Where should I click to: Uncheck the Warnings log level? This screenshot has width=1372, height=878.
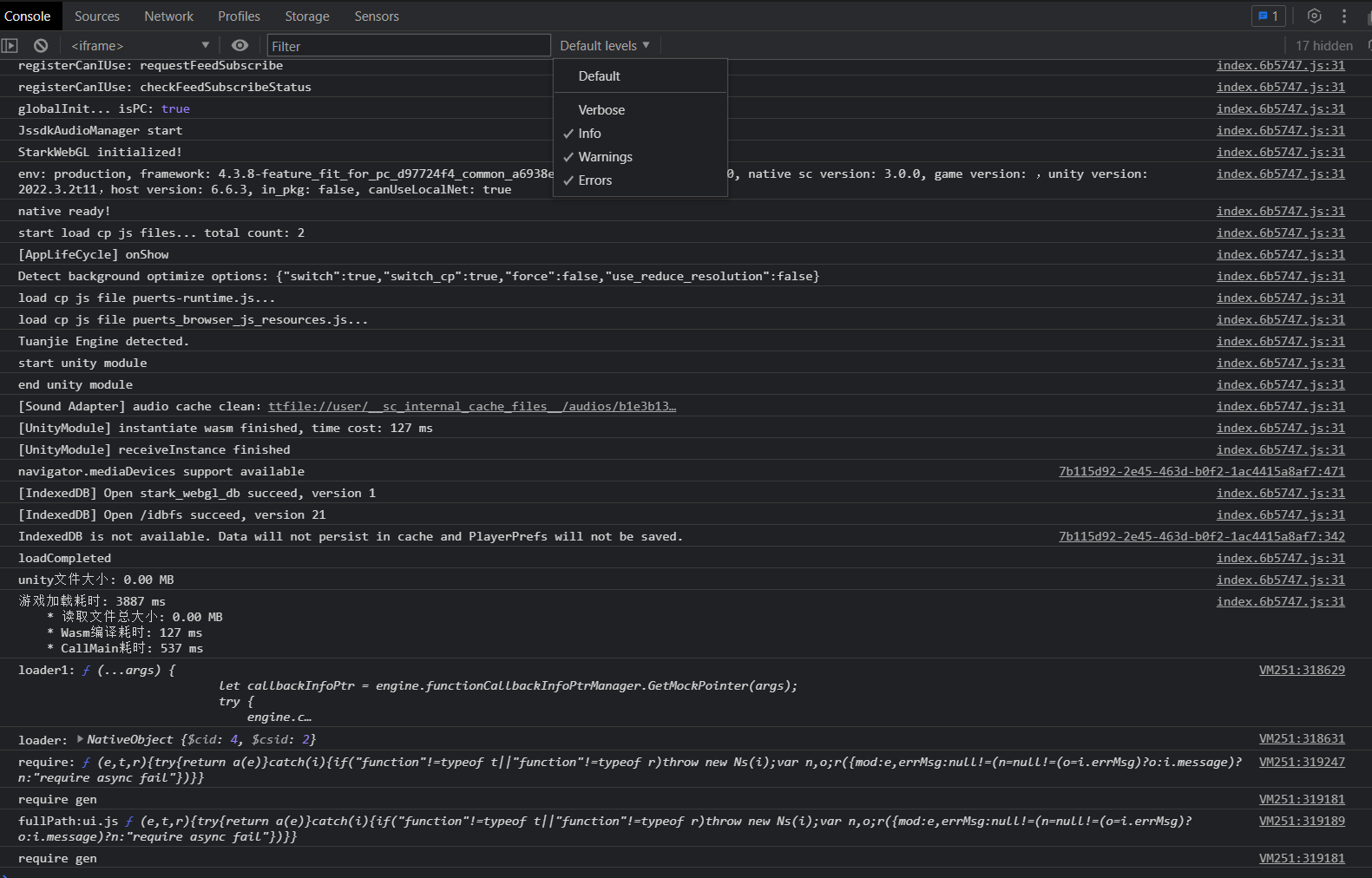pyautogui.click(x=605, y=157)
